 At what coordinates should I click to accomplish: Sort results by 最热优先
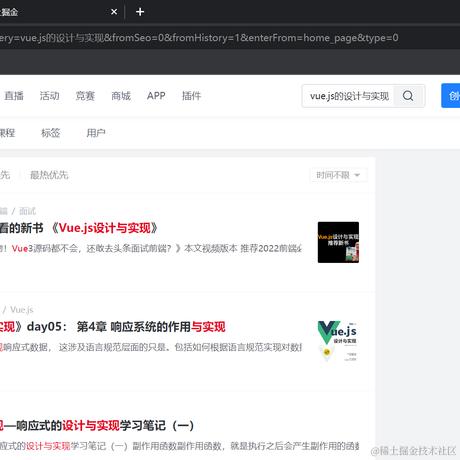point(49,175)
